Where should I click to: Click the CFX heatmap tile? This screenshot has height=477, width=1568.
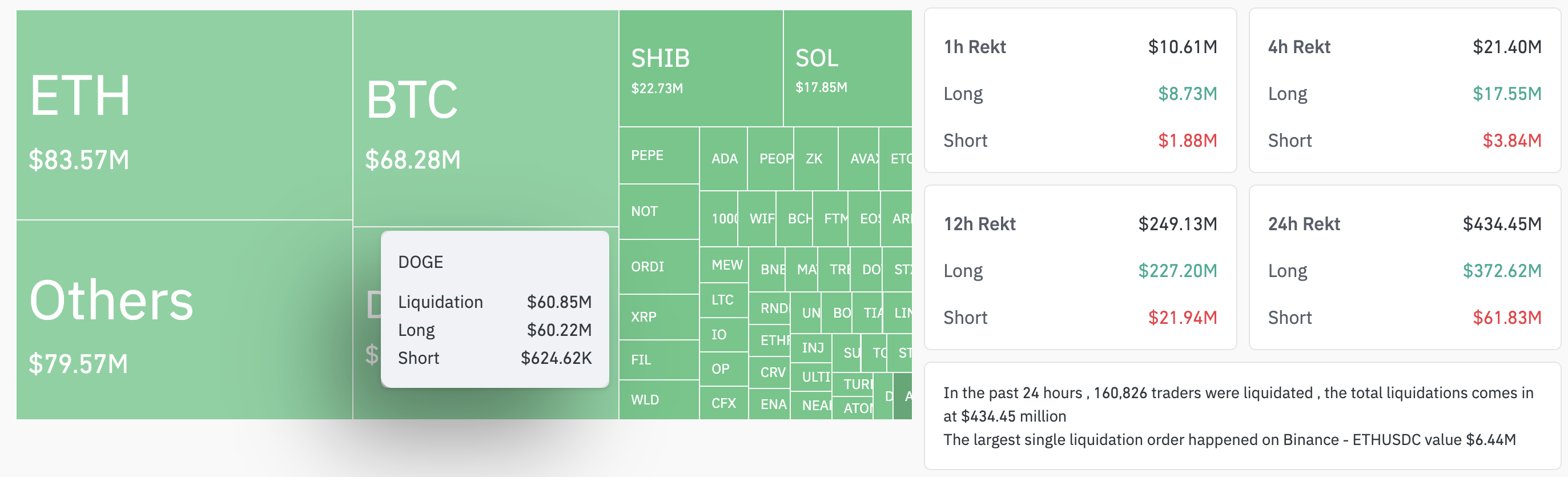tap(723, 403)
